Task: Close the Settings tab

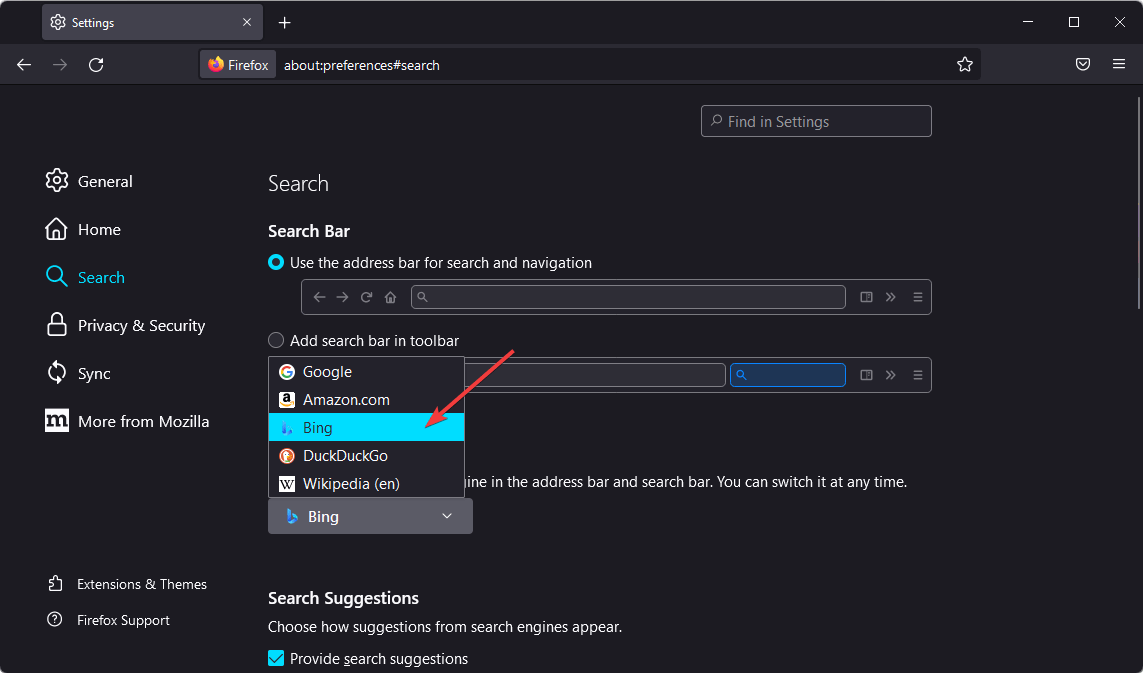Action: click(x=247, y=23)
